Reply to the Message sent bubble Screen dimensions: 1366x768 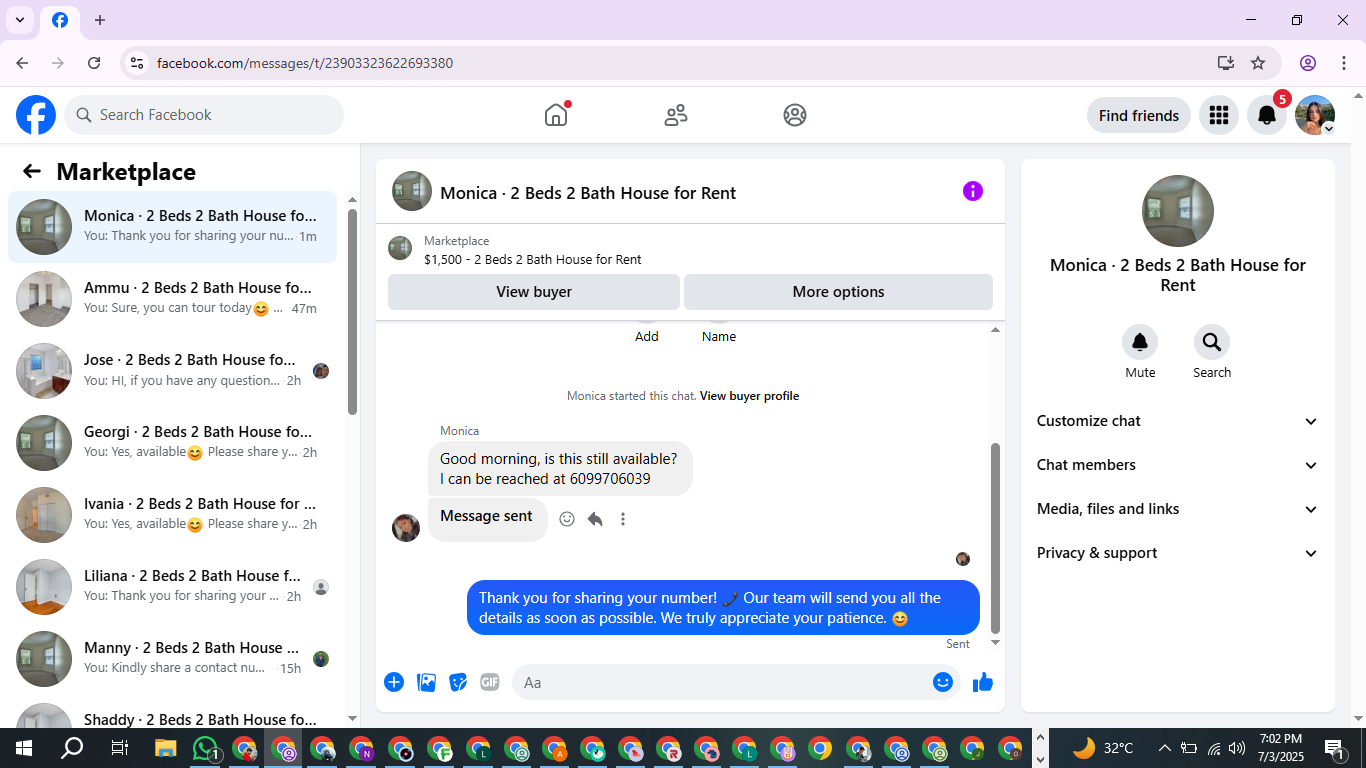(x=595, y=519)
